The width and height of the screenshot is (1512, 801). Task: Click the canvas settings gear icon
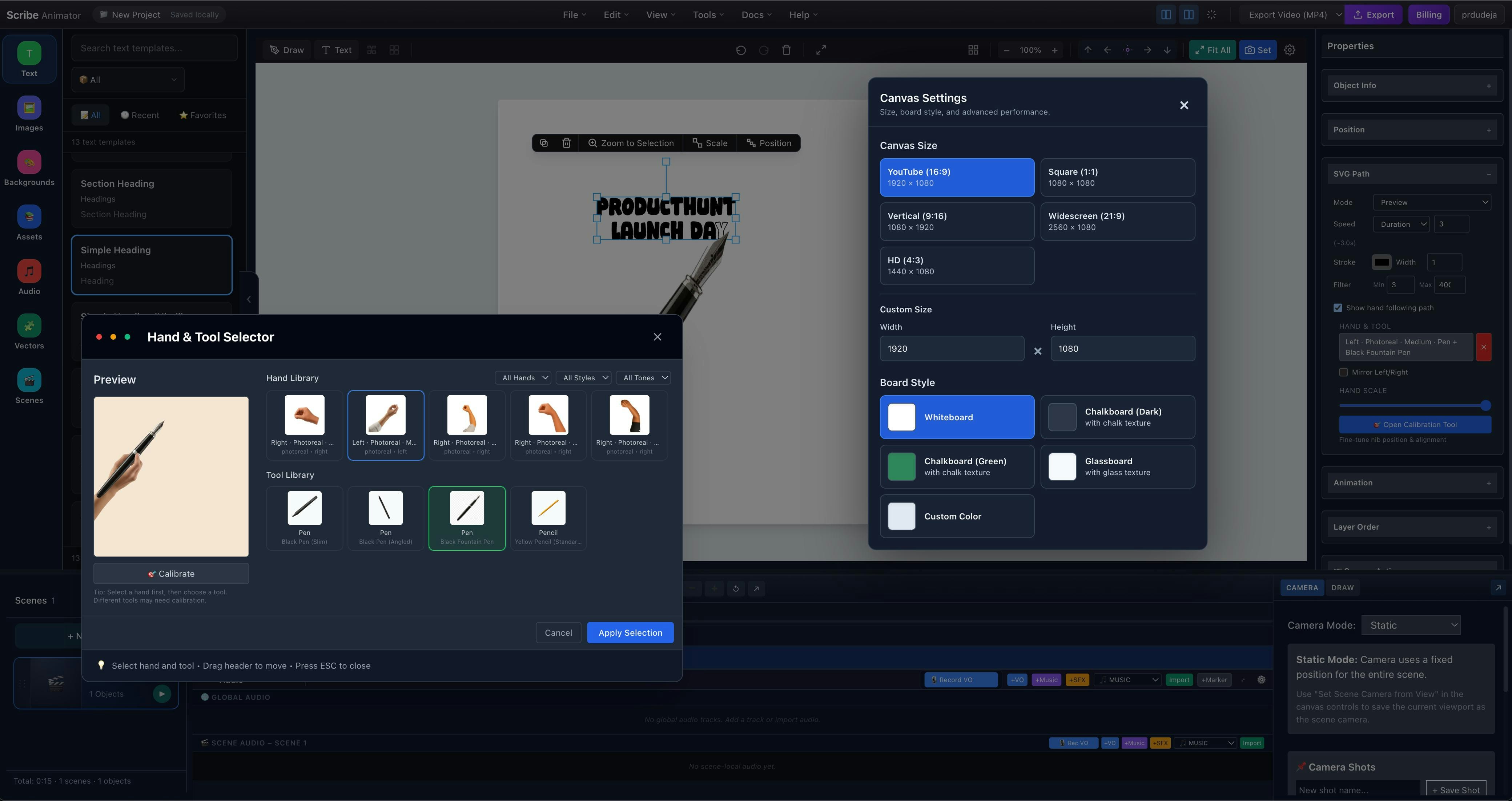click(1290, 50)
